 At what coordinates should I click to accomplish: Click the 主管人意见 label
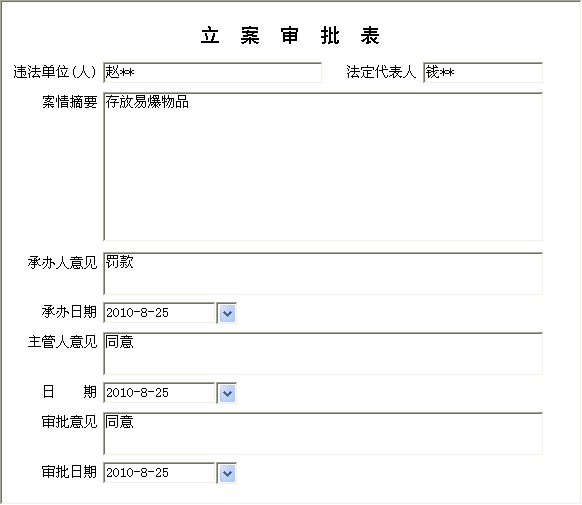click(62, 342)
